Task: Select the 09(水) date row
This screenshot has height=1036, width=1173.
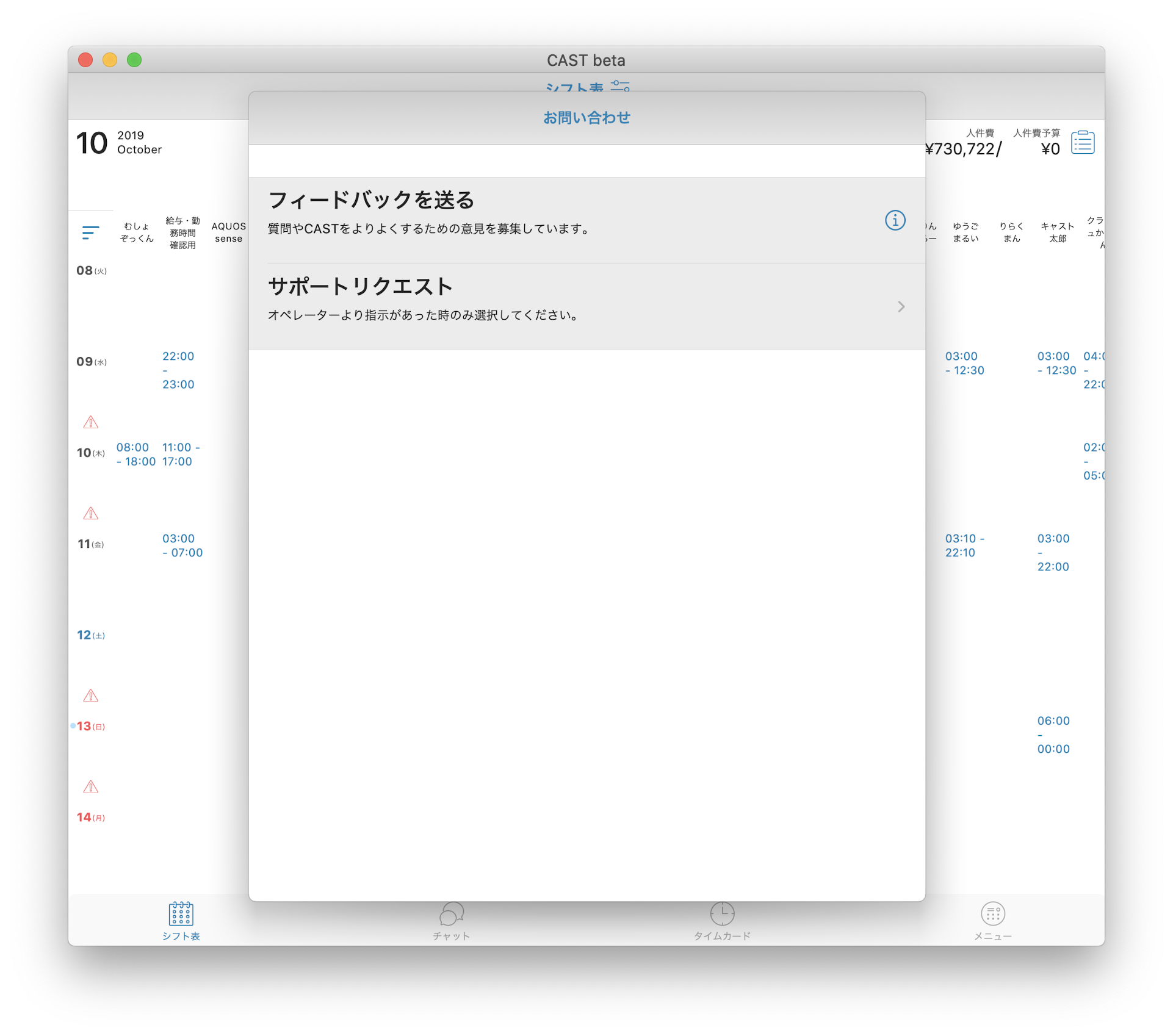Action: pyautogui.click(x=92, y=362)
